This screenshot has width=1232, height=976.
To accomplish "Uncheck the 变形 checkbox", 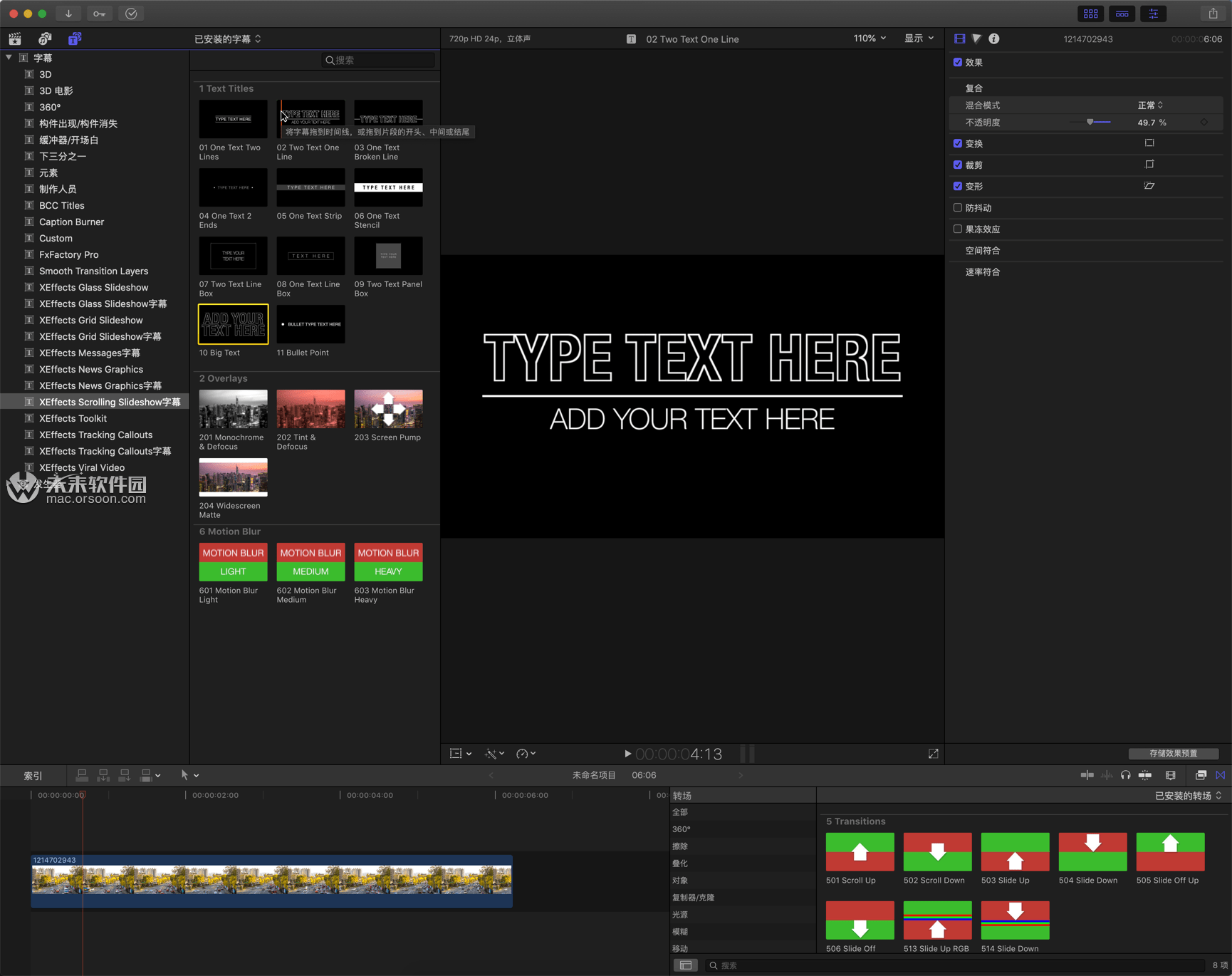I will click(x=958, y=186).
